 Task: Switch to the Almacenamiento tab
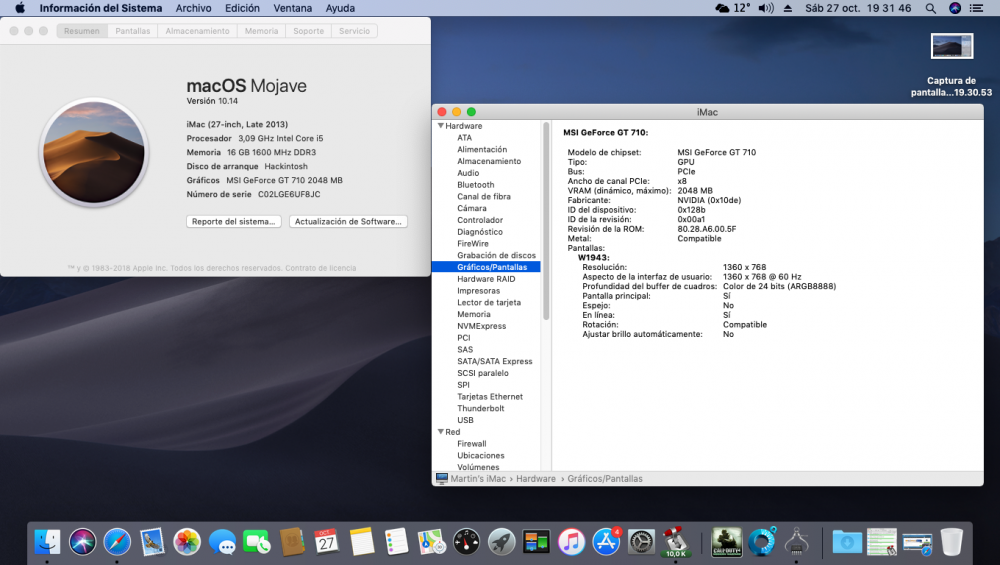coord(197,31)
